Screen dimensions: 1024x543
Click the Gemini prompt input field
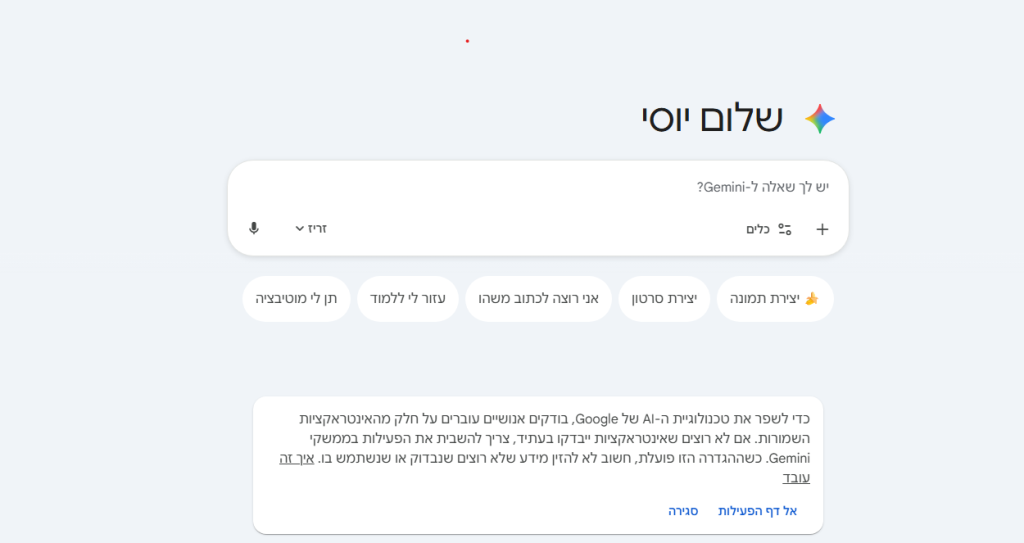538,188
